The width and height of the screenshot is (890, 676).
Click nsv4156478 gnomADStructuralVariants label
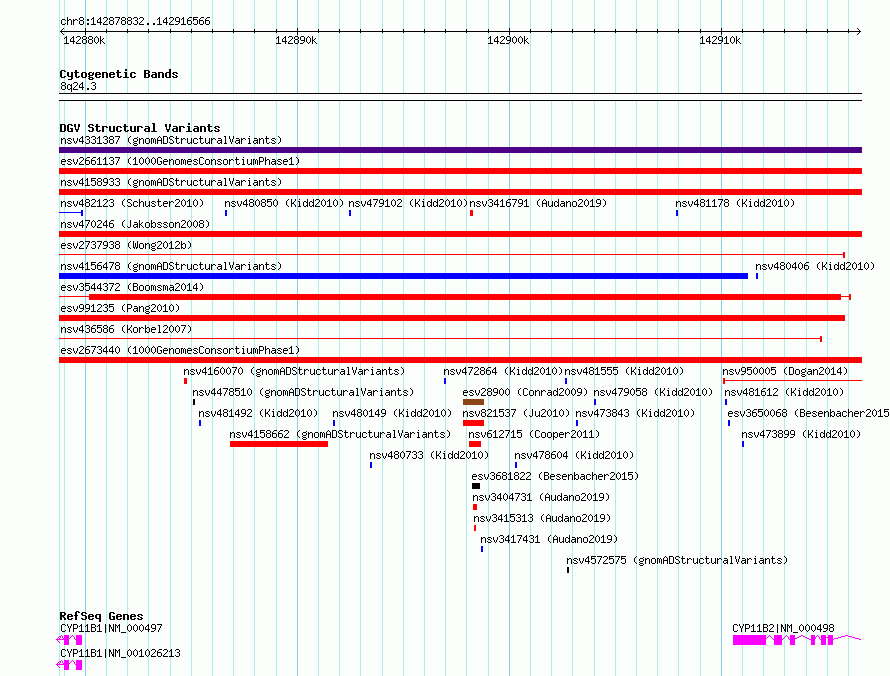pyautogui.click(x=171, y=266)
